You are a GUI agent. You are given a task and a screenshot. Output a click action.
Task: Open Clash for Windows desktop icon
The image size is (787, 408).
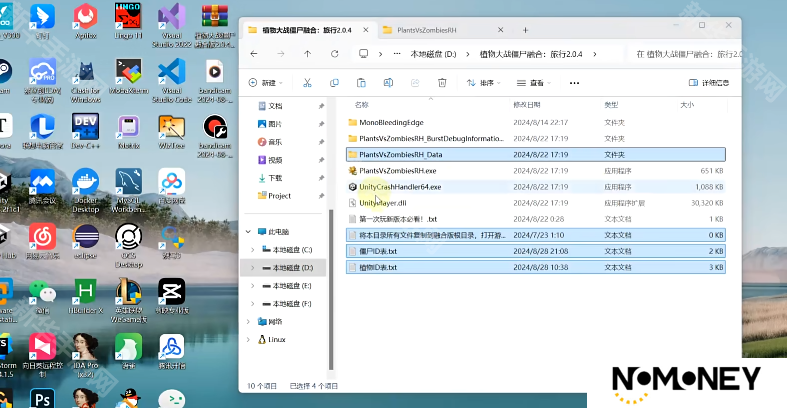(85, 80)
